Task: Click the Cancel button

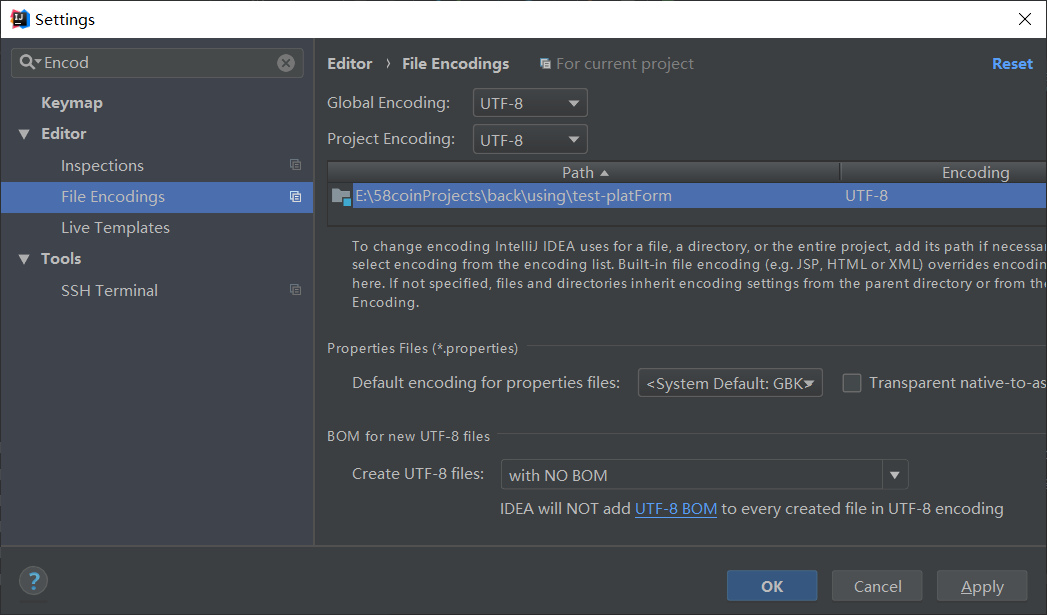Action: [x=877, y=586]
